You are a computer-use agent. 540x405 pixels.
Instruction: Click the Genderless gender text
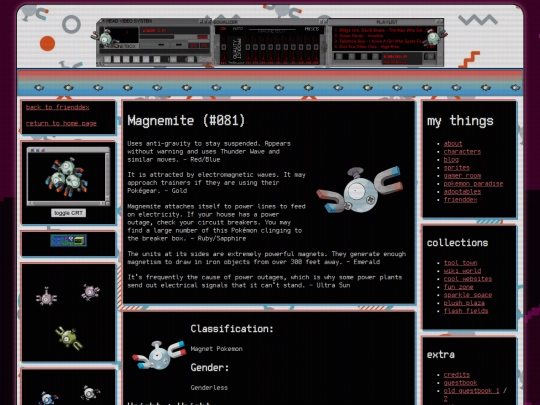[x=209, y=388]
